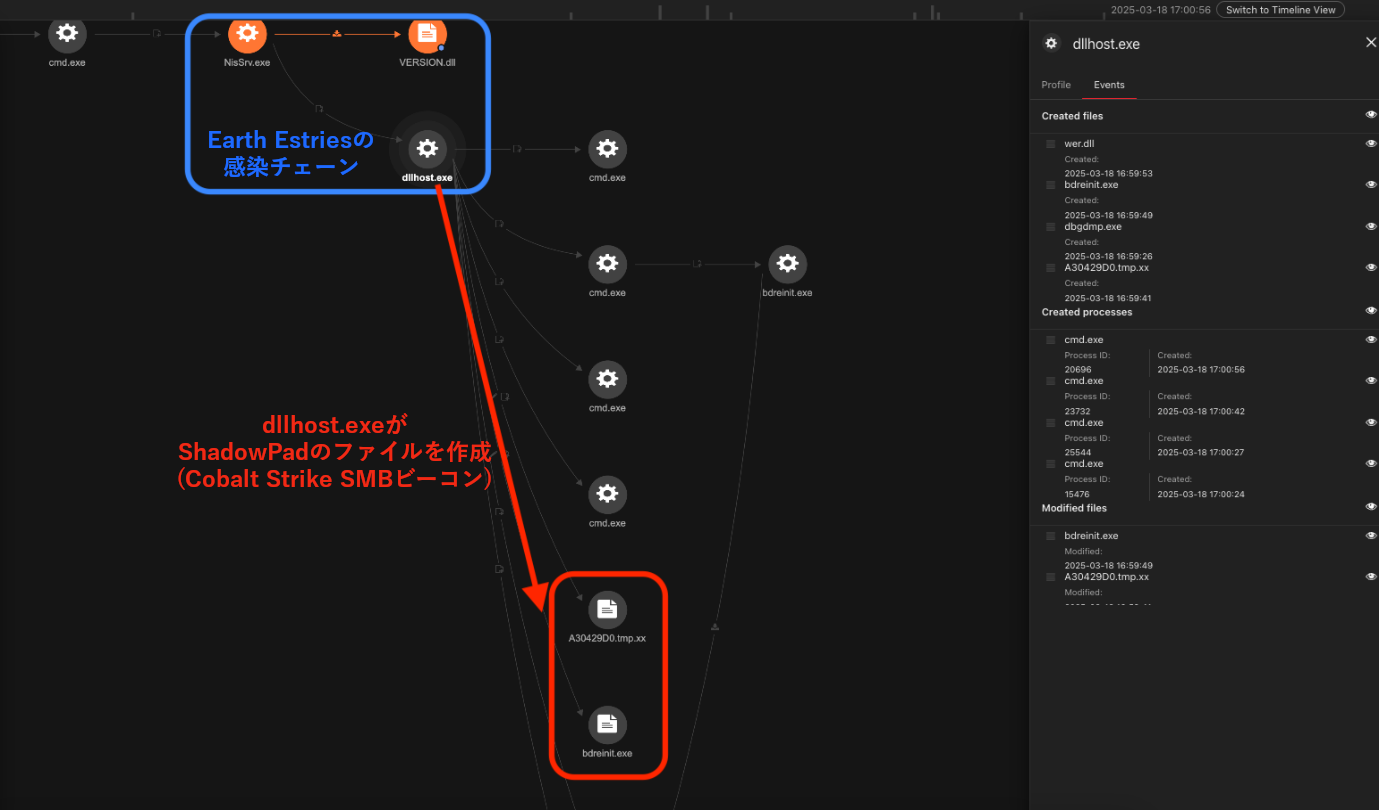Toggle visibility of Created processes section

[x=1371, y=311]
